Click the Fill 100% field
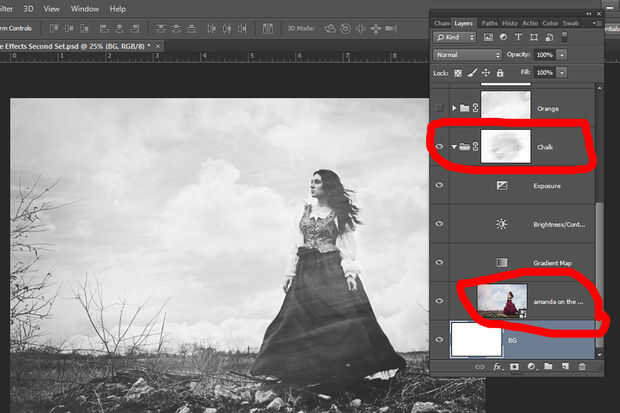 tap(545, 72)
